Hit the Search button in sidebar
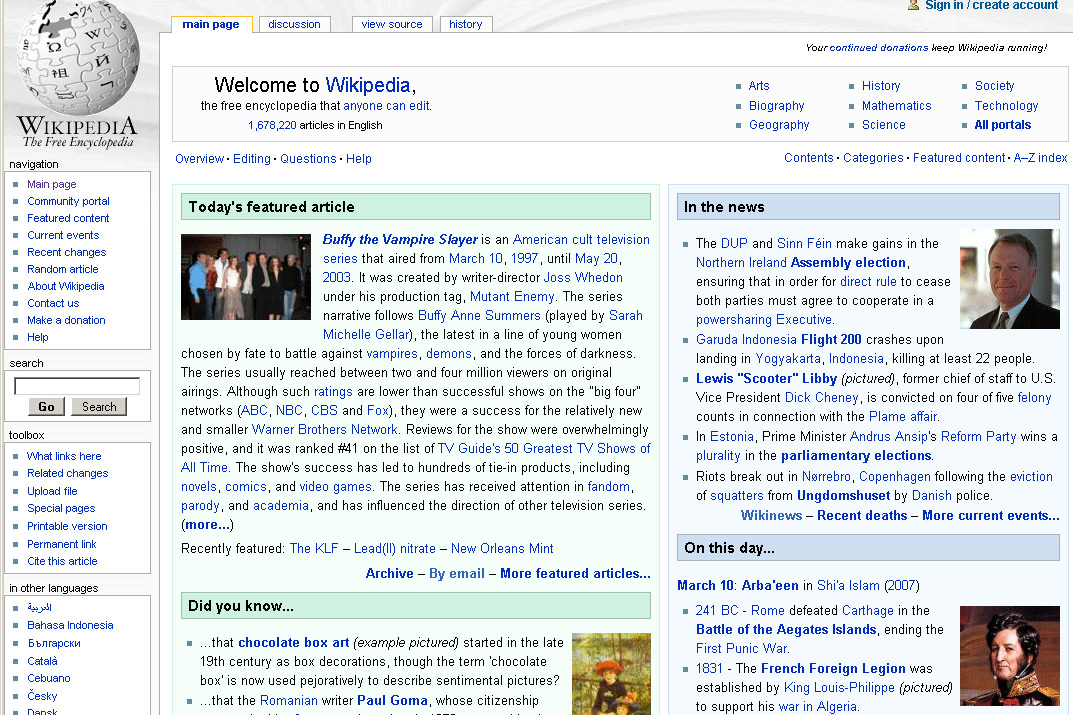The width and height of the screenshot is (1073, 715). [x=99, y=406]
